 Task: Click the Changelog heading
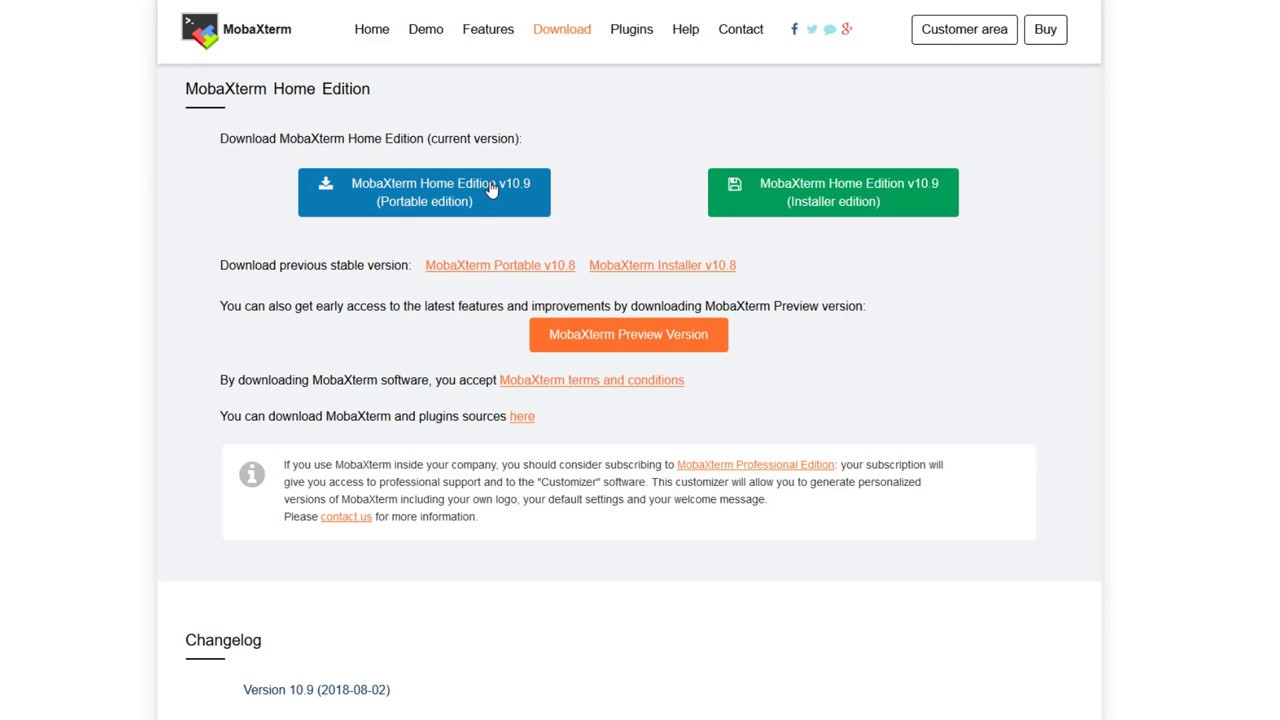[x=223, y=640]
